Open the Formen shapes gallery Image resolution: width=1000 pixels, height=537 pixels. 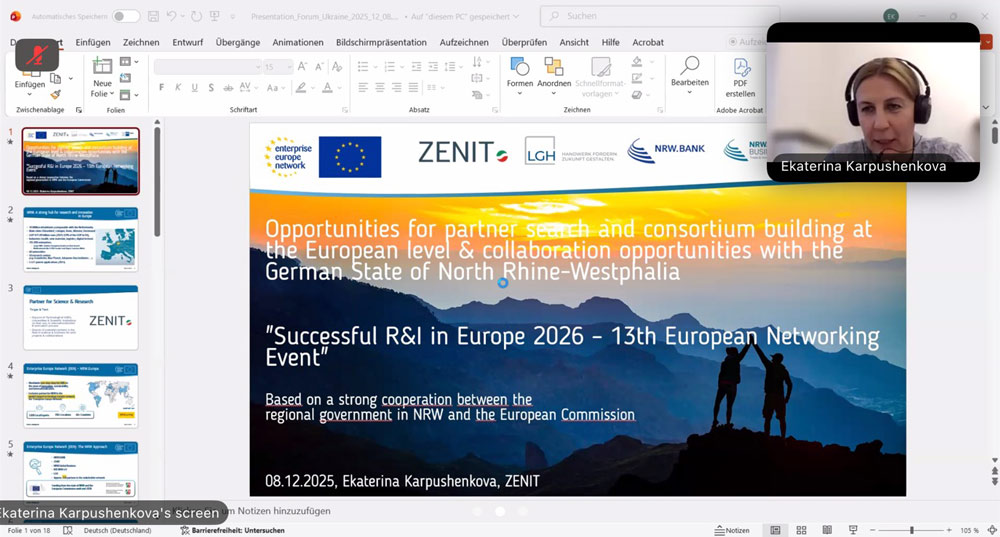click(520, 73)
